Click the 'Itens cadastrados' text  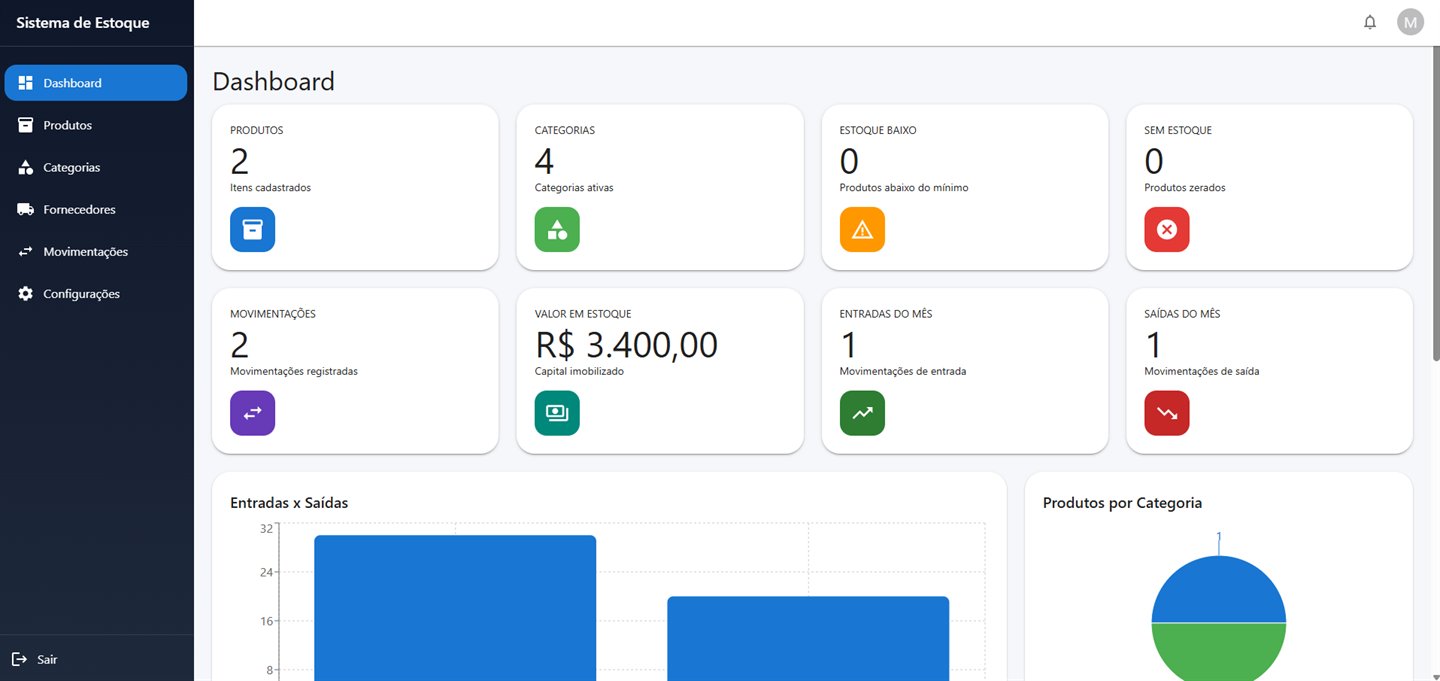[x=270, y=187]
